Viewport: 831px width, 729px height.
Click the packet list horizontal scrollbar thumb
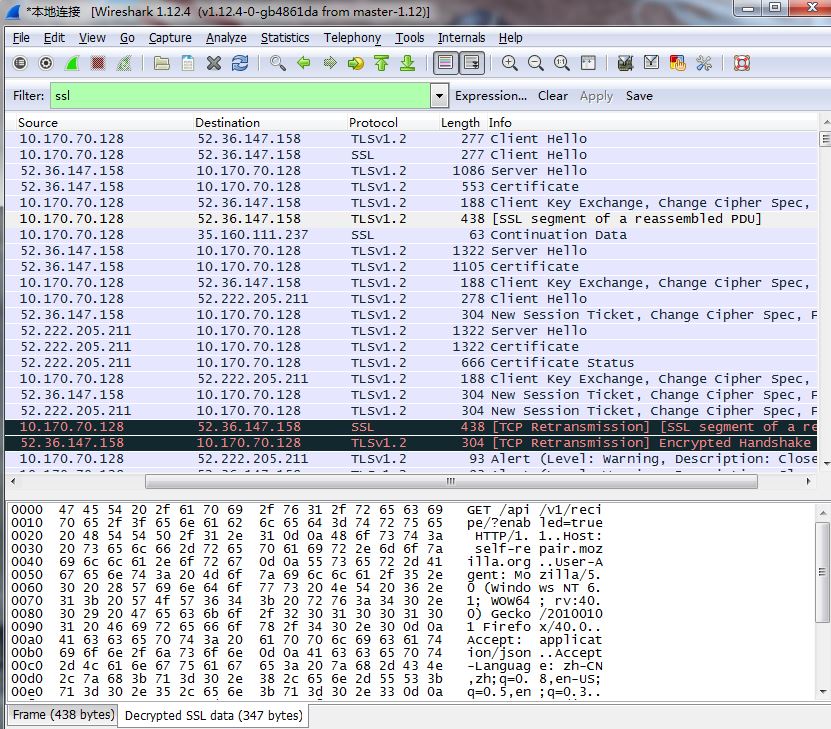click(451, 482)
